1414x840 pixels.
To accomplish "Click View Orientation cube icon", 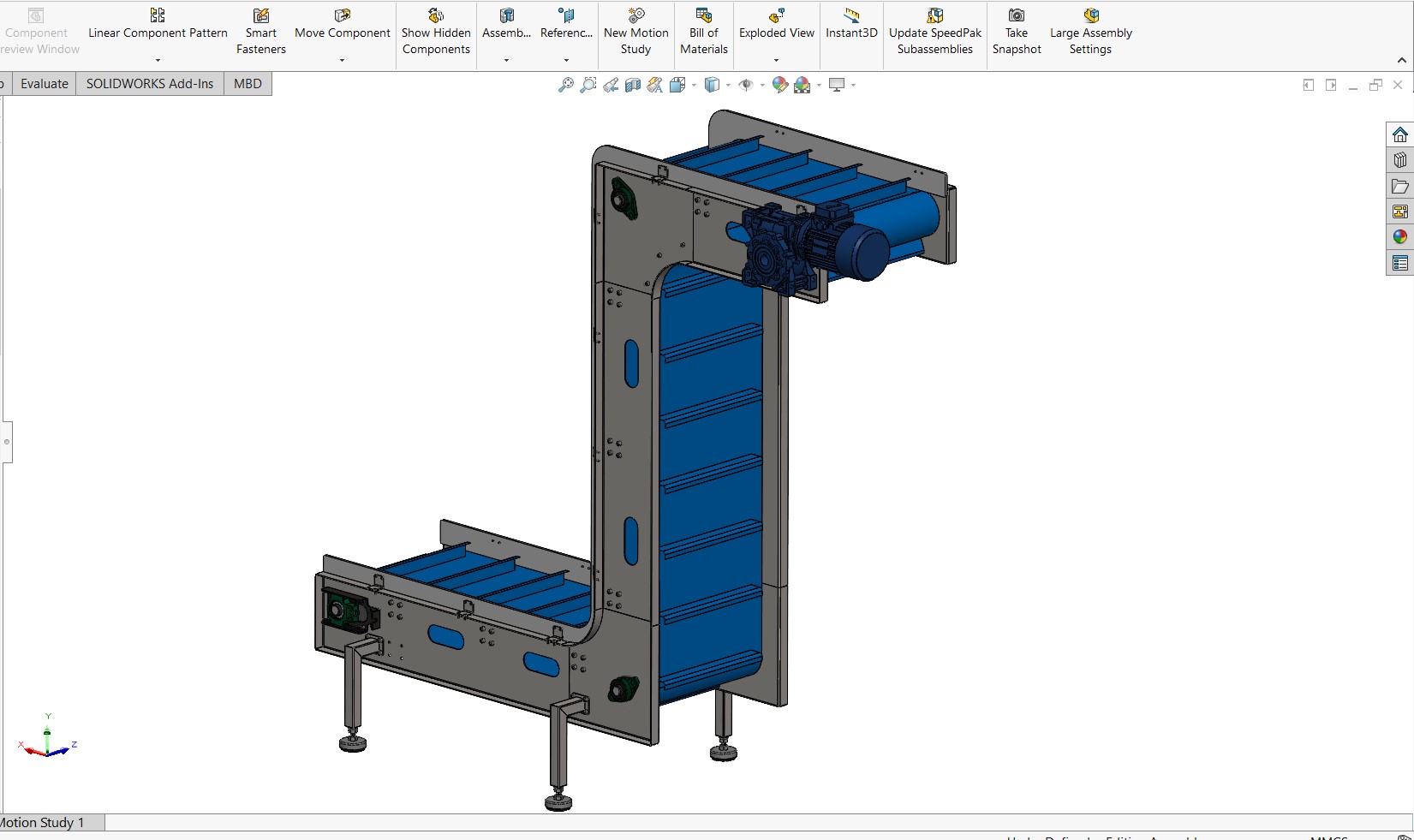I will coord(677,85).
